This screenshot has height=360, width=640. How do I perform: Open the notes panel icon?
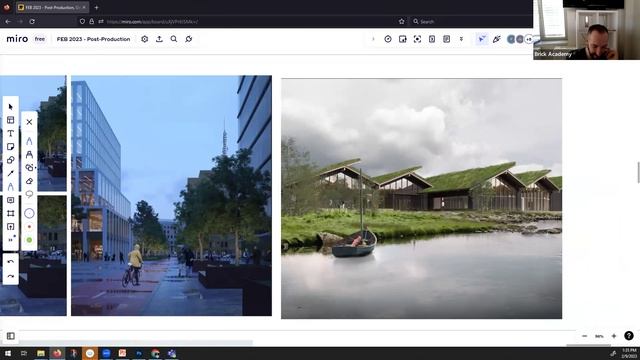pos(447,39)
